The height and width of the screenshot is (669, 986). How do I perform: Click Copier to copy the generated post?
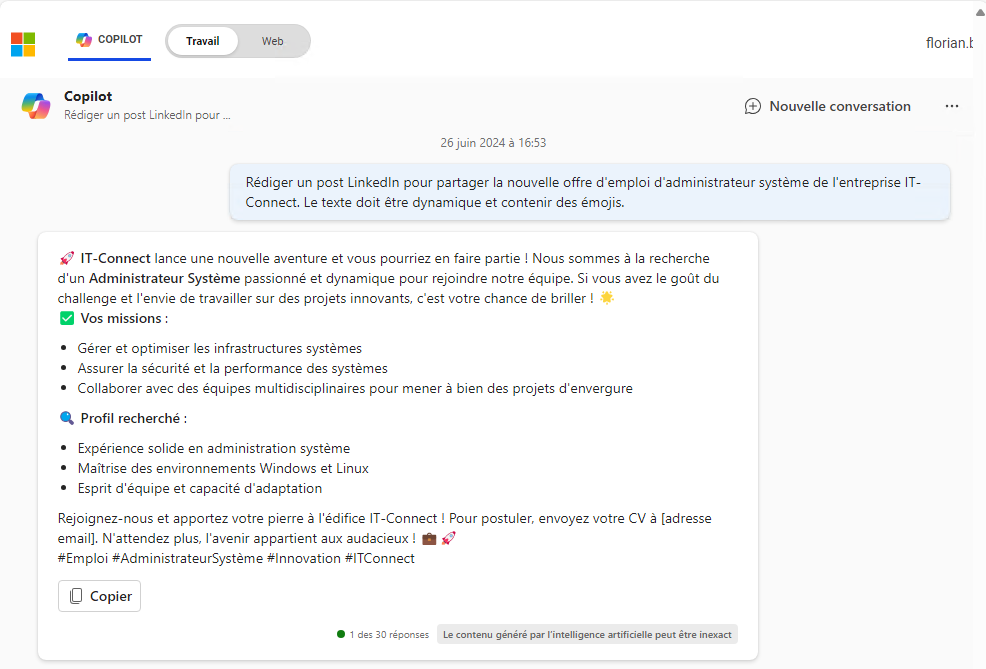coord(99,595)
